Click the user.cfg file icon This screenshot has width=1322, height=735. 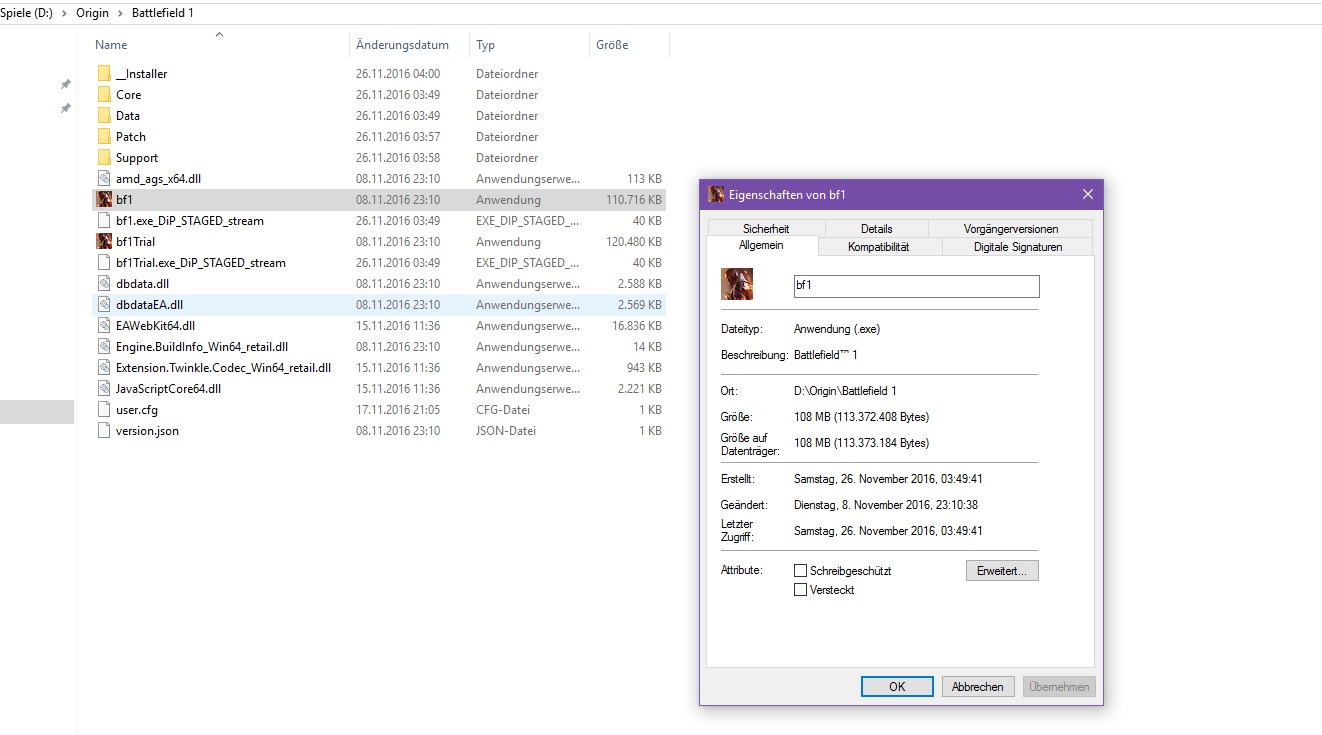(x=105, y=410)
